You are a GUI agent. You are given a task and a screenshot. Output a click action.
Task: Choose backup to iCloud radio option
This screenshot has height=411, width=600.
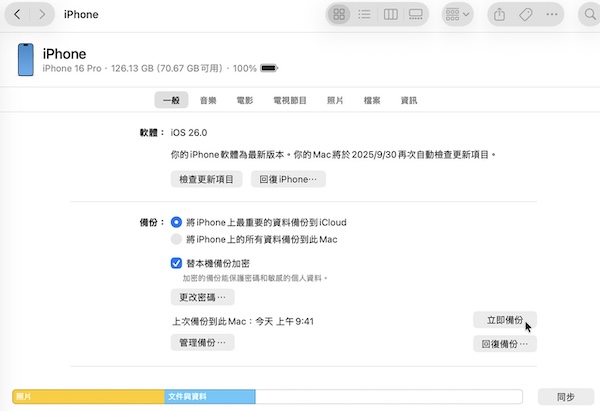pos(176,222)
